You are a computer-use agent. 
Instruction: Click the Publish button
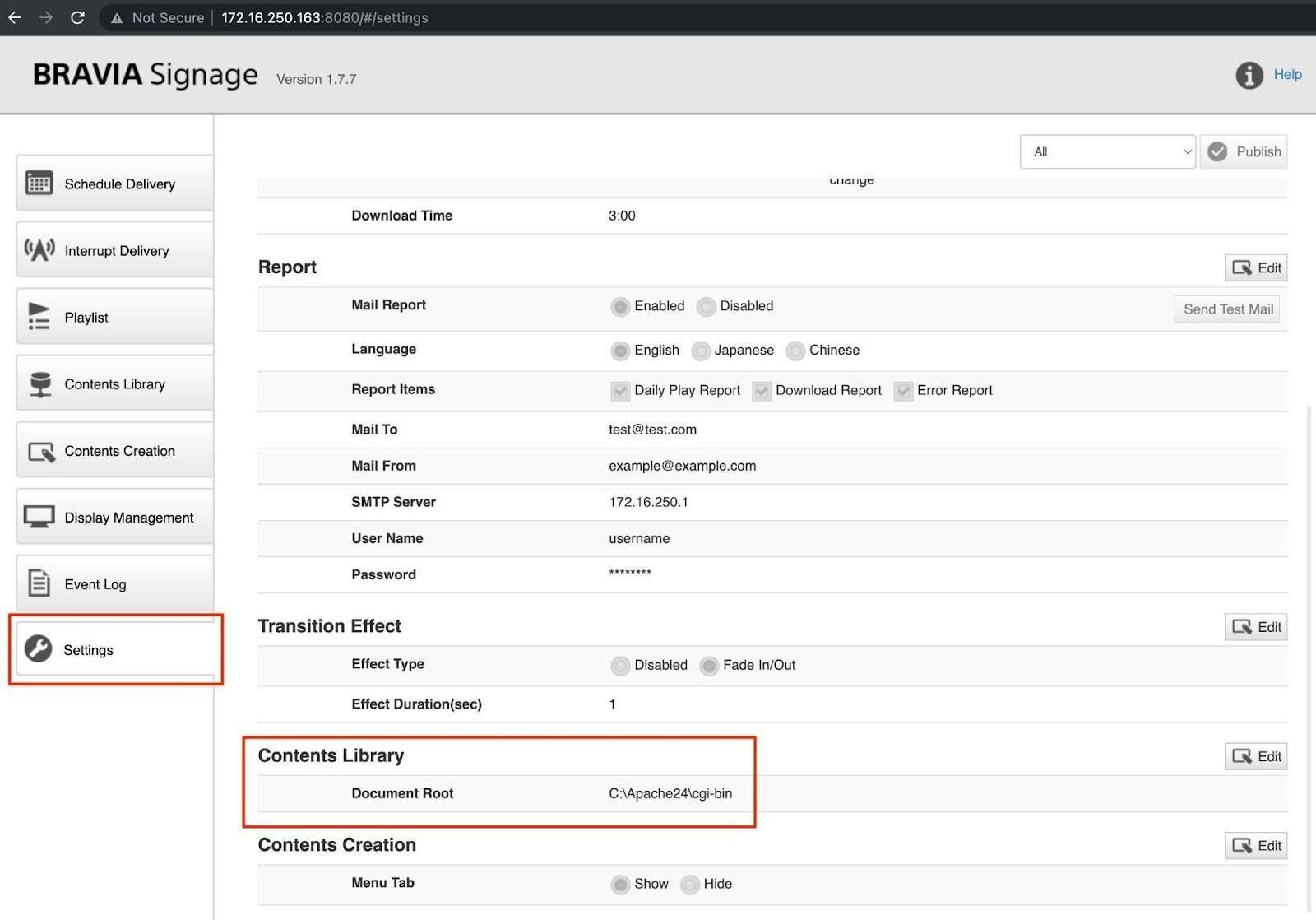coord(1244,151)
